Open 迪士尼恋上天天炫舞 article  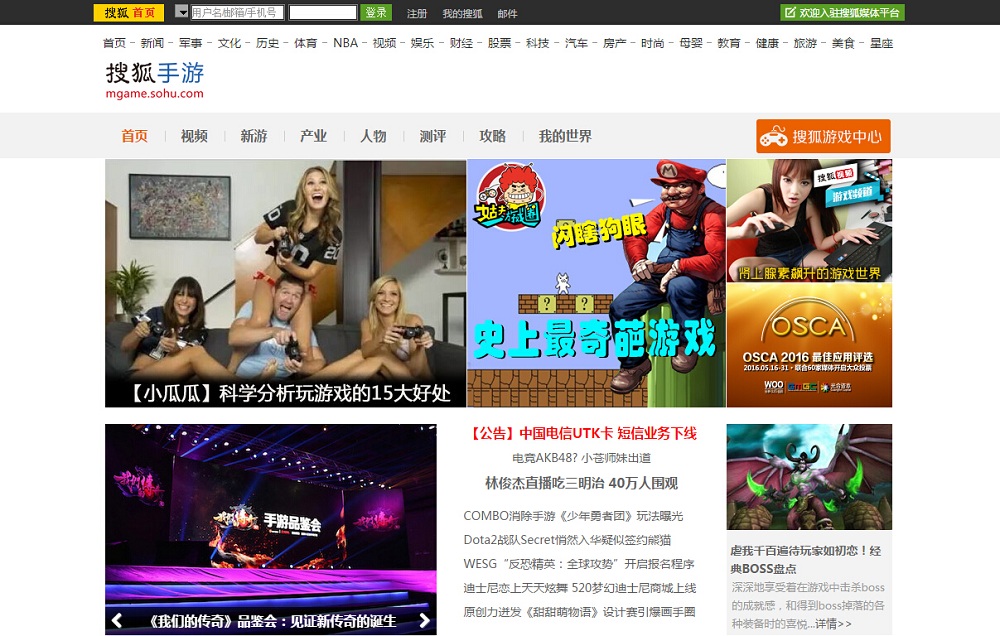tap(579, 588)
